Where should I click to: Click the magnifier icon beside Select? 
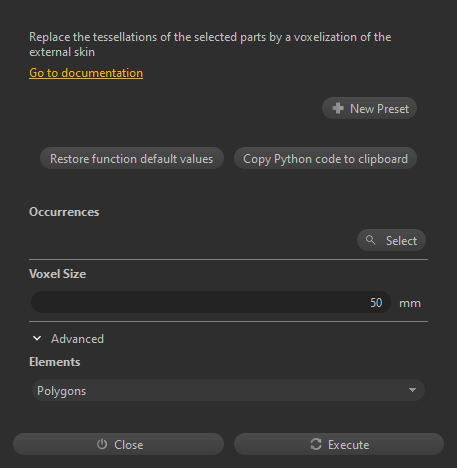370,240
